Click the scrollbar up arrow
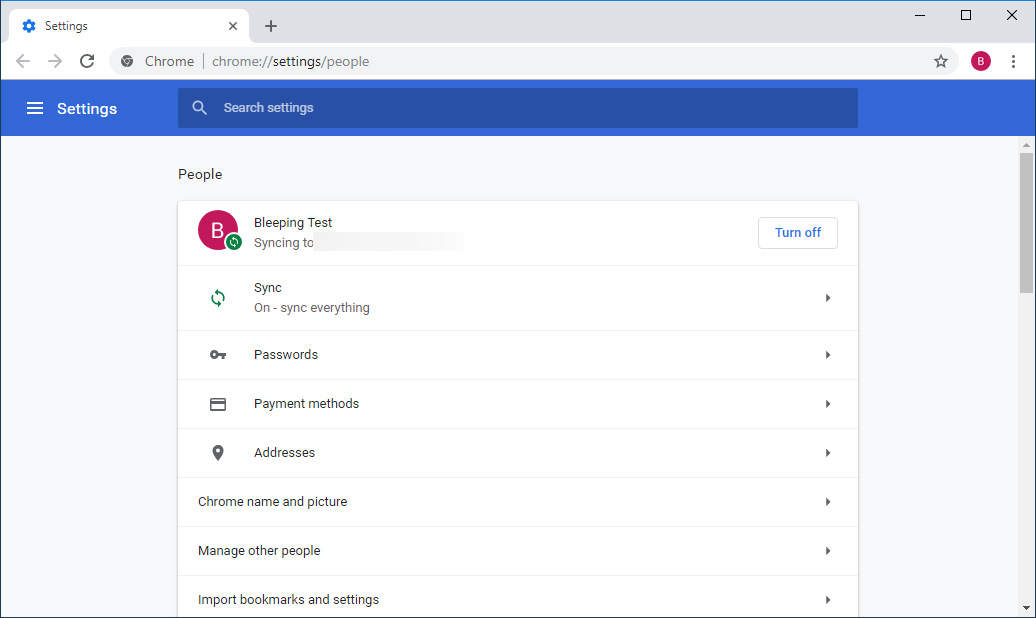 point(1026,145)
